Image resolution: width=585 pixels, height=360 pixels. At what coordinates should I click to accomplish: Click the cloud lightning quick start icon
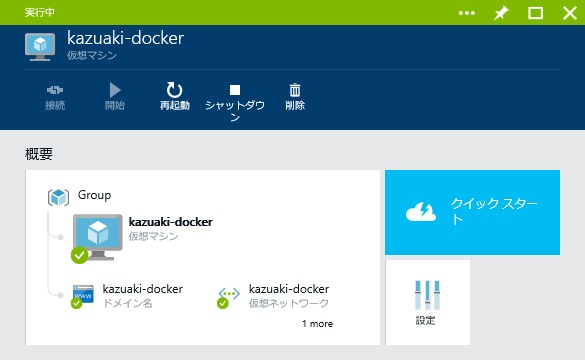coord(421,212)
